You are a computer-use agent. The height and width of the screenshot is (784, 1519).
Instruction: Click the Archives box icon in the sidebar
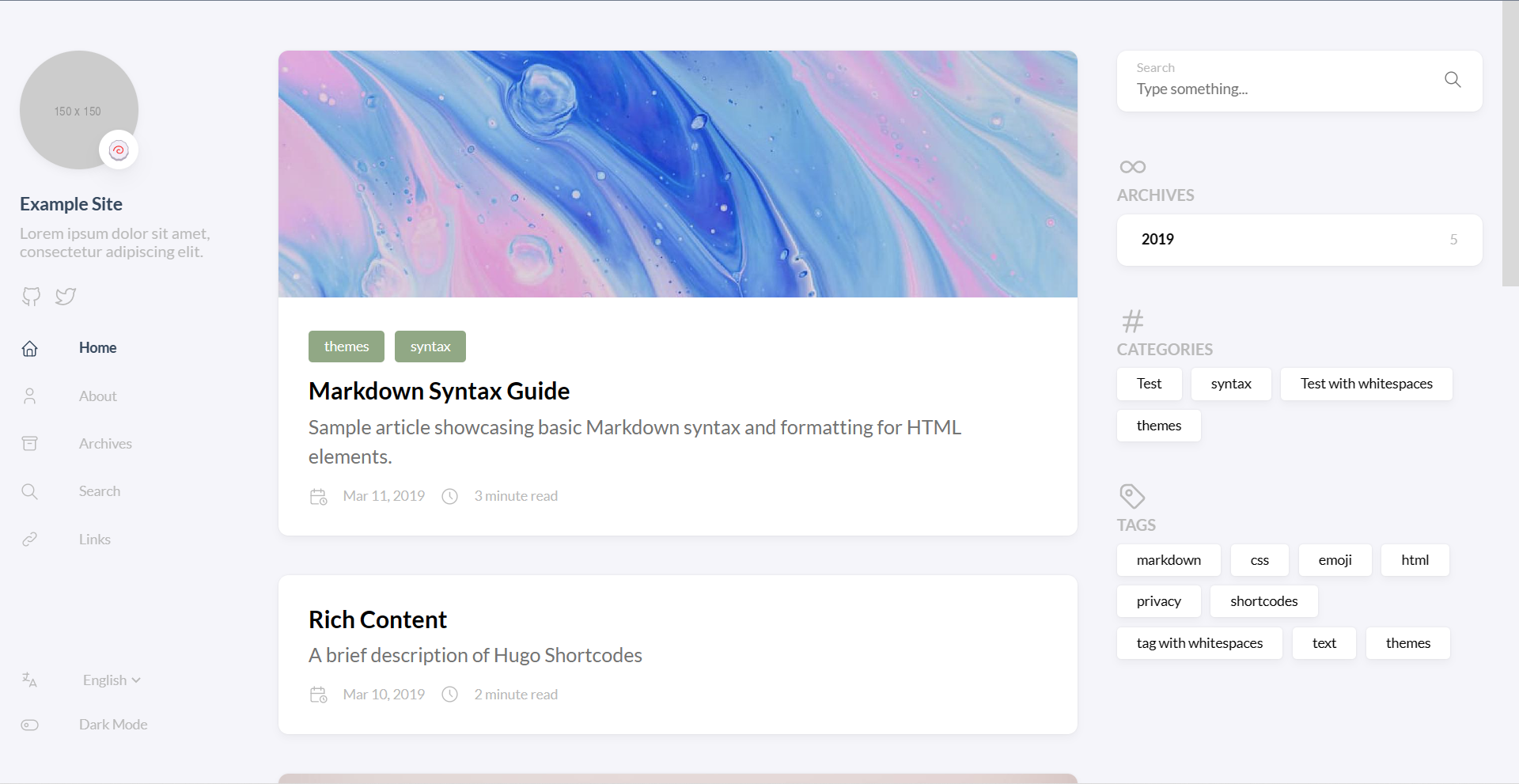pyautogui.click(x=29, y=444)
